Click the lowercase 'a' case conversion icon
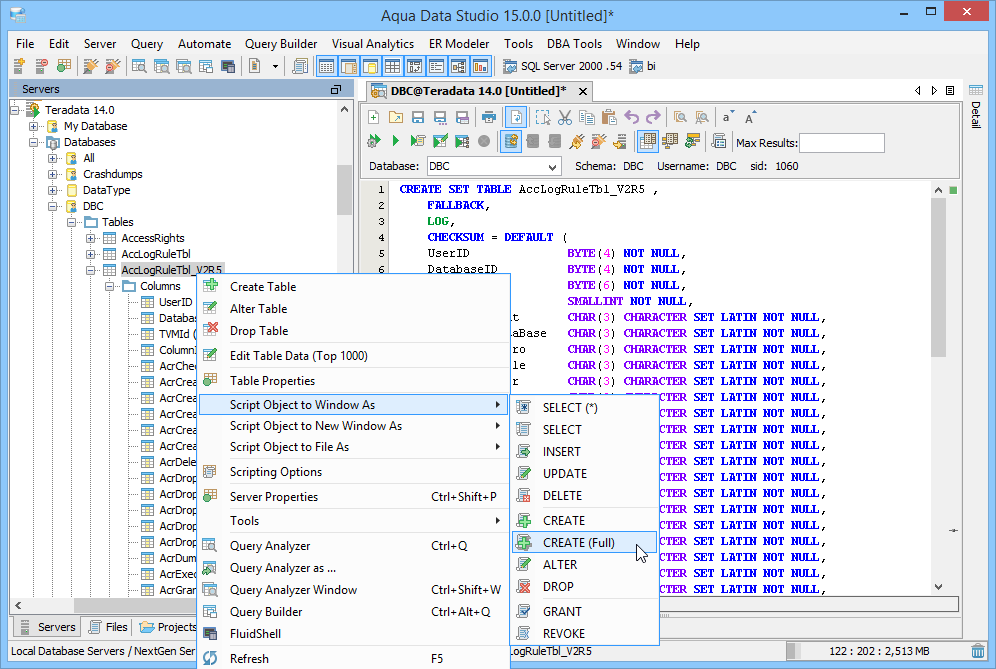The height and width of the screenshot is (669, 996). [727, 118]
